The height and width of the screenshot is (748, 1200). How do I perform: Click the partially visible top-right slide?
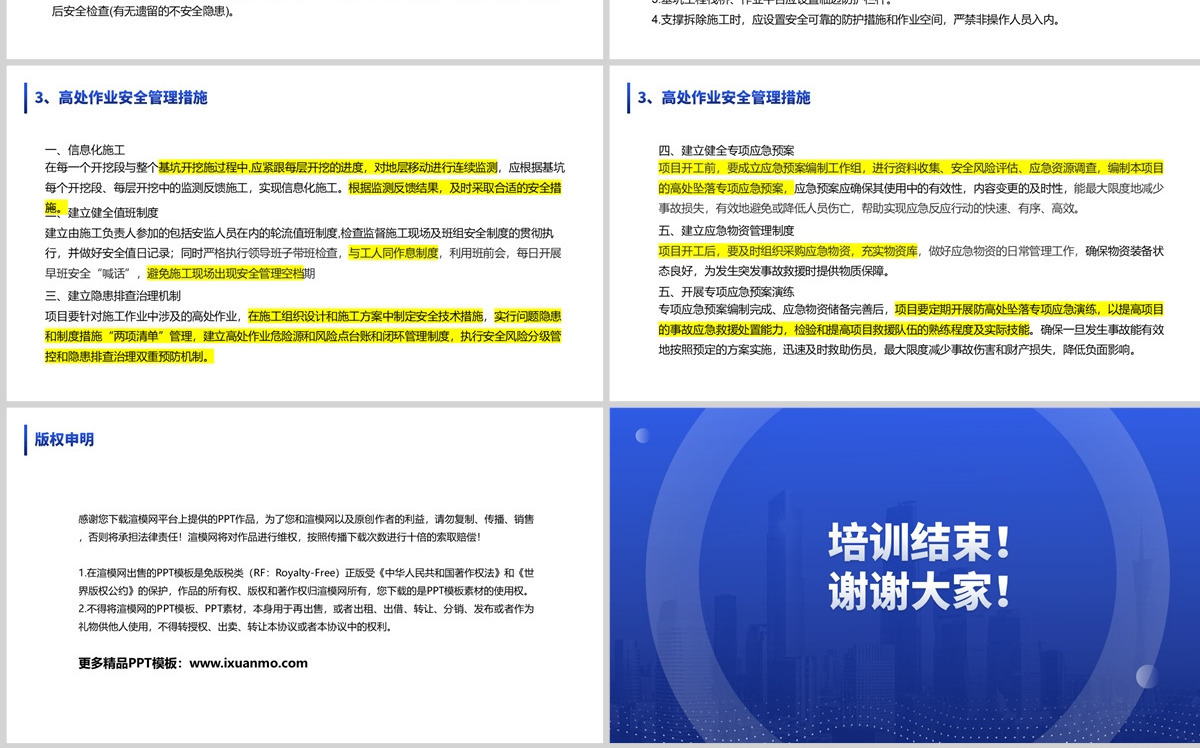[902, 29]
